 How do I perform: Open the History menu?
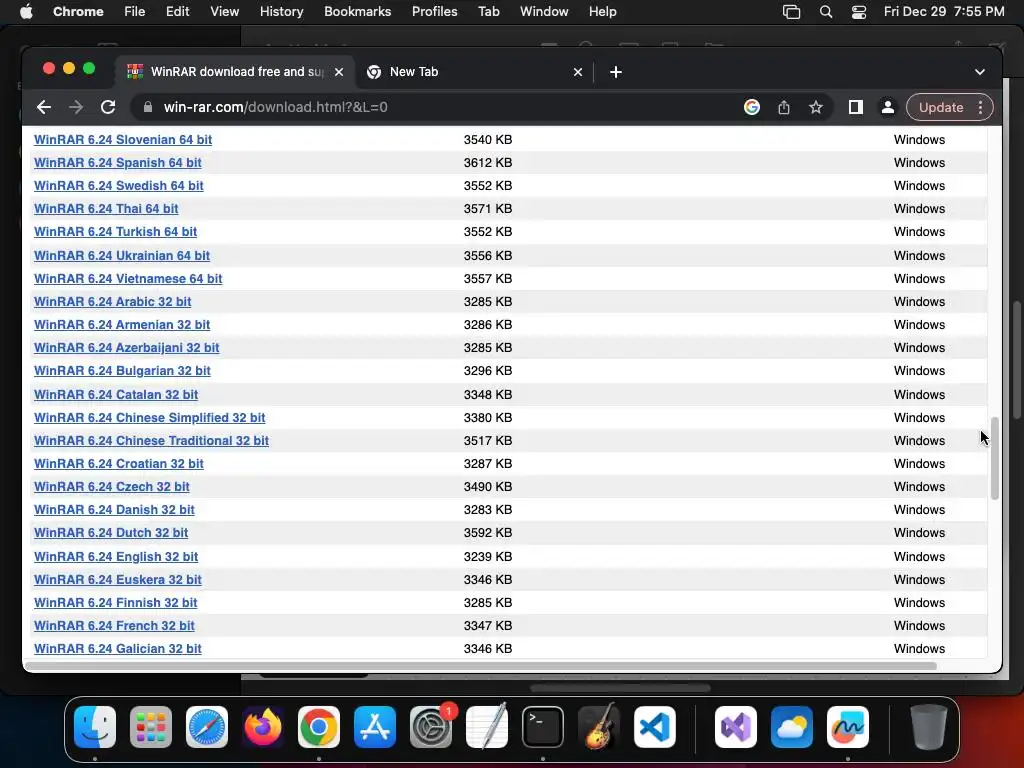[x=281, y=12]
